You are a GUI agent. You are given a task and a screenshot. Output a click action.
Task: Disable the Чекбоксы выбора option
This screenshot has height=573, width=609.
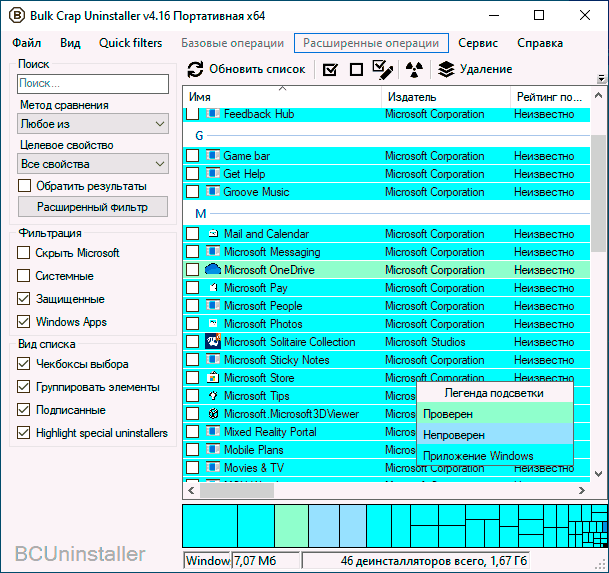tap(24, 364)
